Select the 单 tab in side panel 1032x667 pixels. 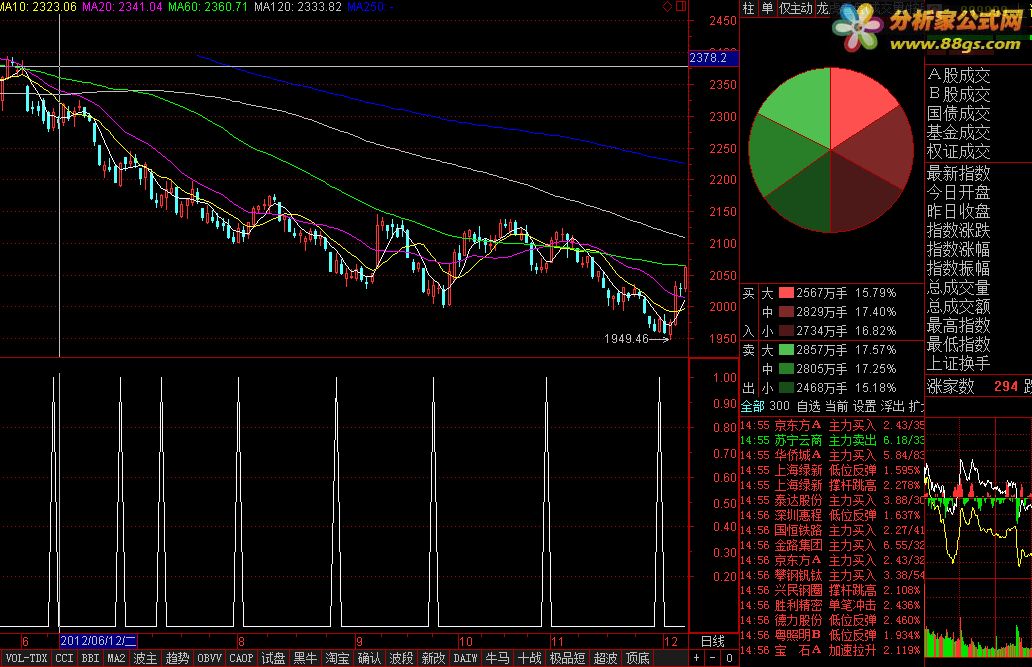[767, 8]
